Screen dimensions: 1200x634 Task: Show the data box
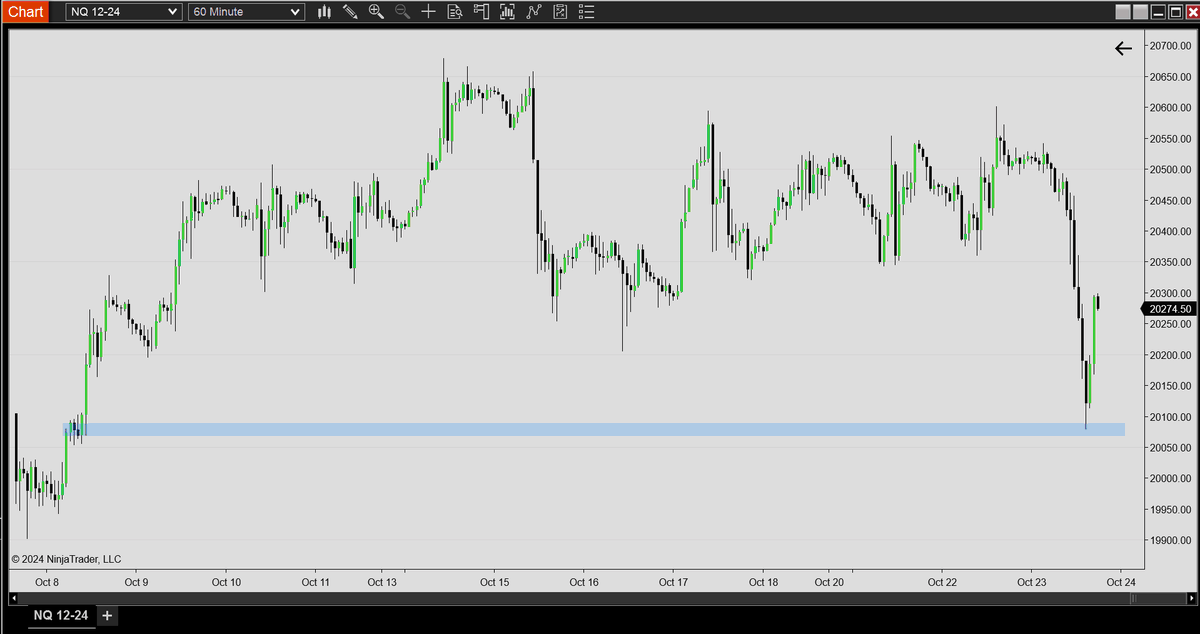pyautogui.click(x=454, y=12)
